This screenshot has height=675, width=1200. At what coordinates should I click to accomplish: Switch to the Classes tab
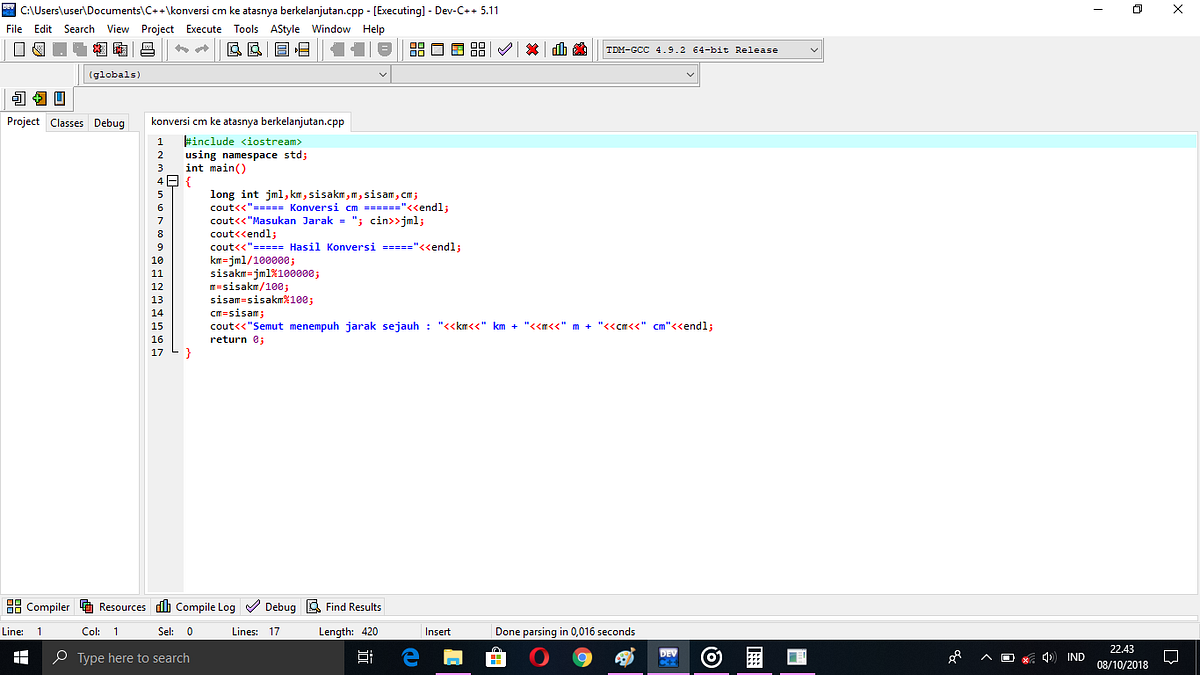pos(66,122)
